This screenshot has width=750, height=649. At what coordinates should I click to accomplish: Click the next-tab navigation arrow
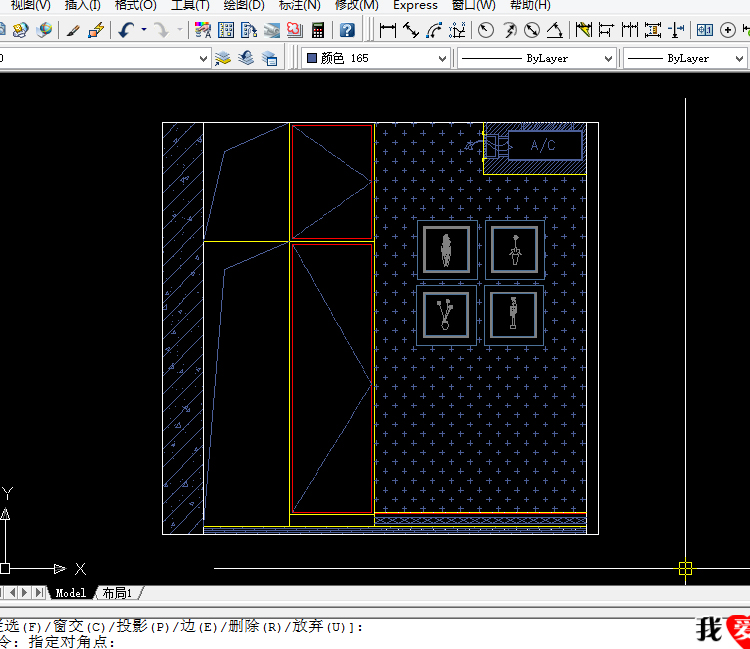tap(25, 593)
